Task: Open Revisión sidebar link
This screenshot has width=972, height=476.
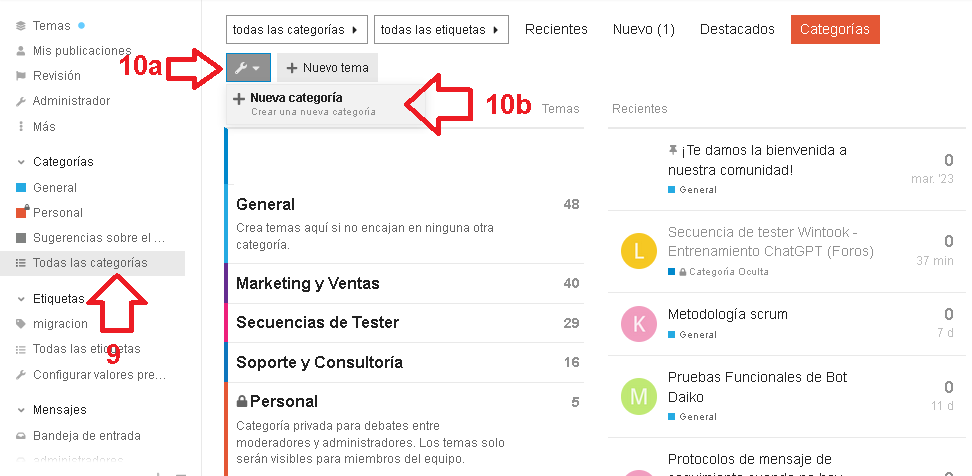Action: (56, 76)
